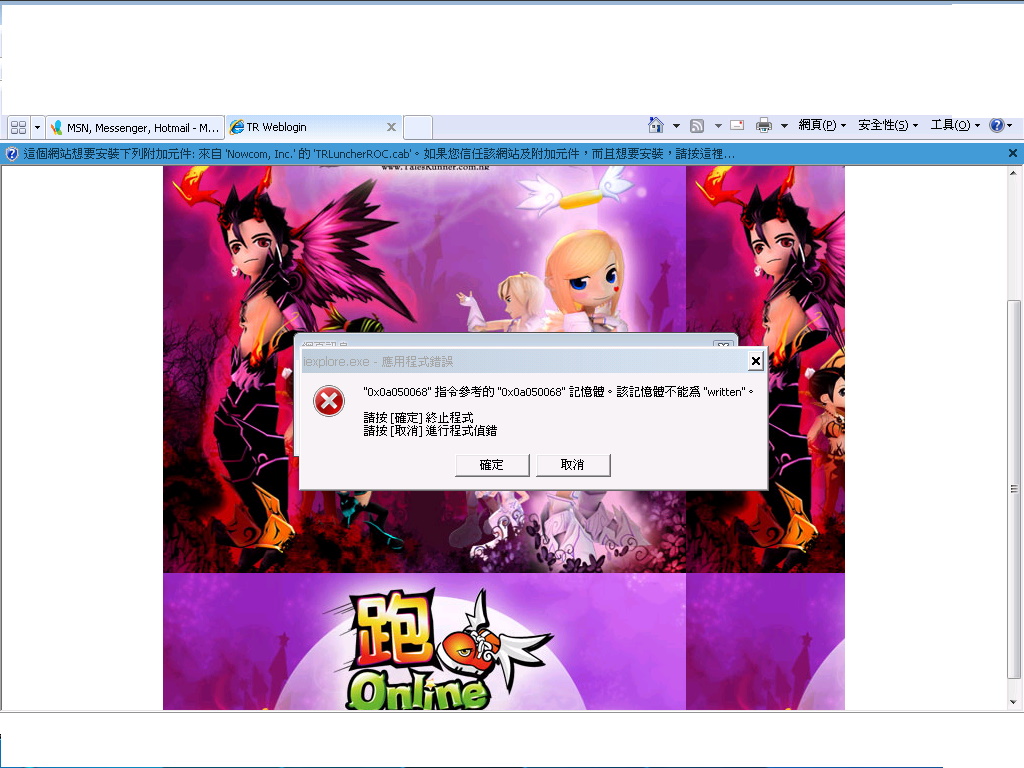Click 確定 to terminate the program
This screenshot has width=1024, height=768.
[x=492, y=465]
